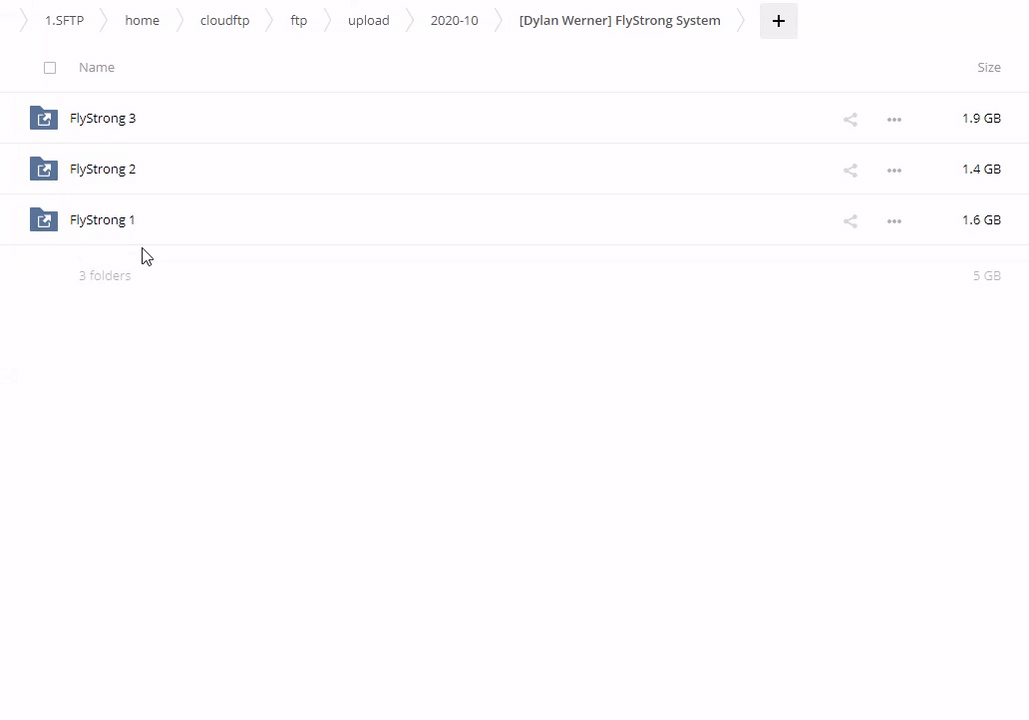The image size is (1029, 720).
Task: Toggle the select all checkbox
Action: point(50,68)
